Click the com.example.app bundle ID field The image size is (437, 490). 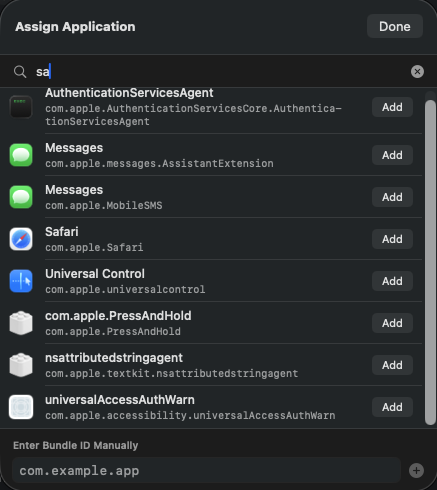tap(206, 471)
